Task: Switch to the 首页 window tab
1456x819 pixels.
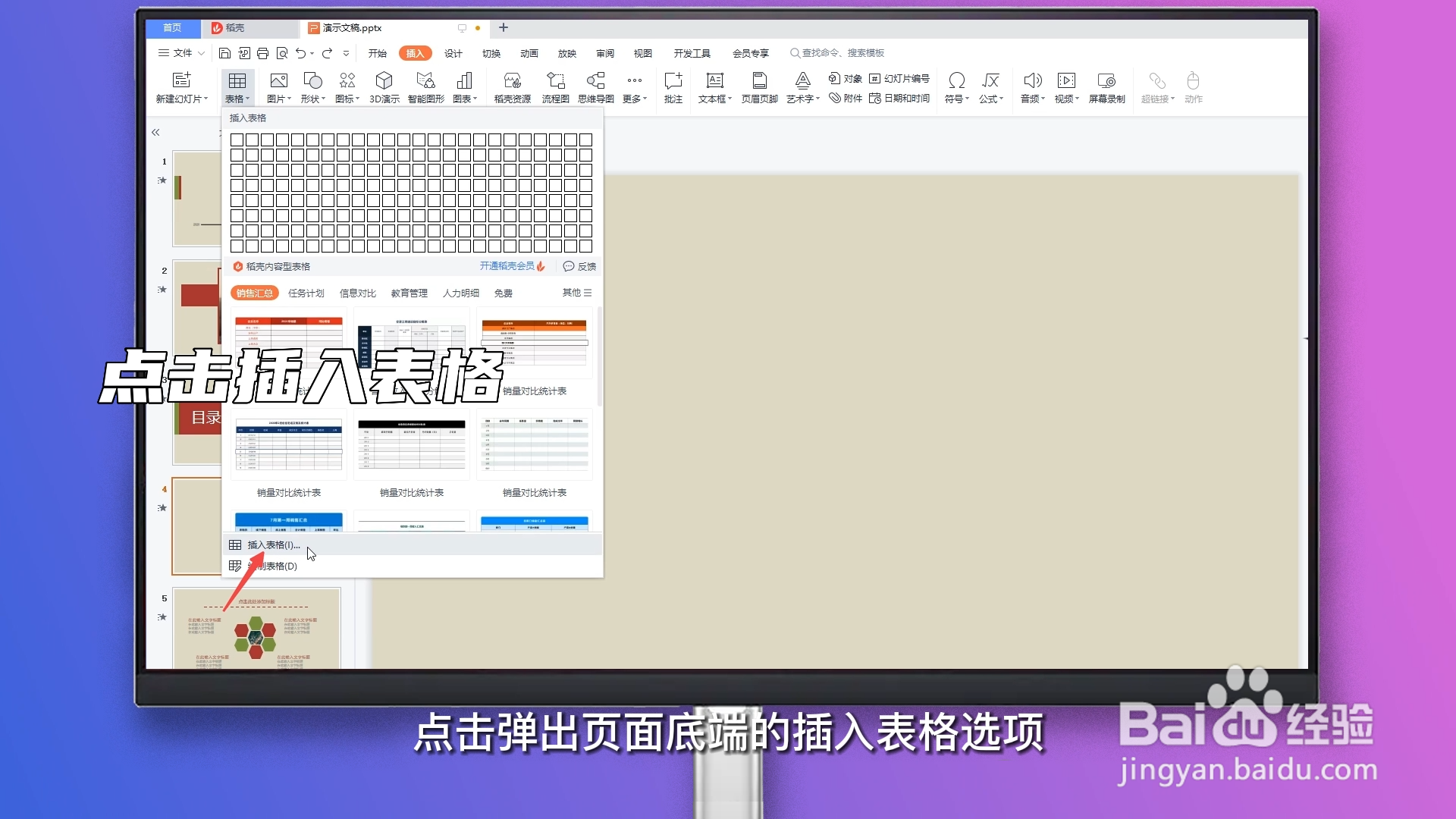Action: click(x=173, y=28)
